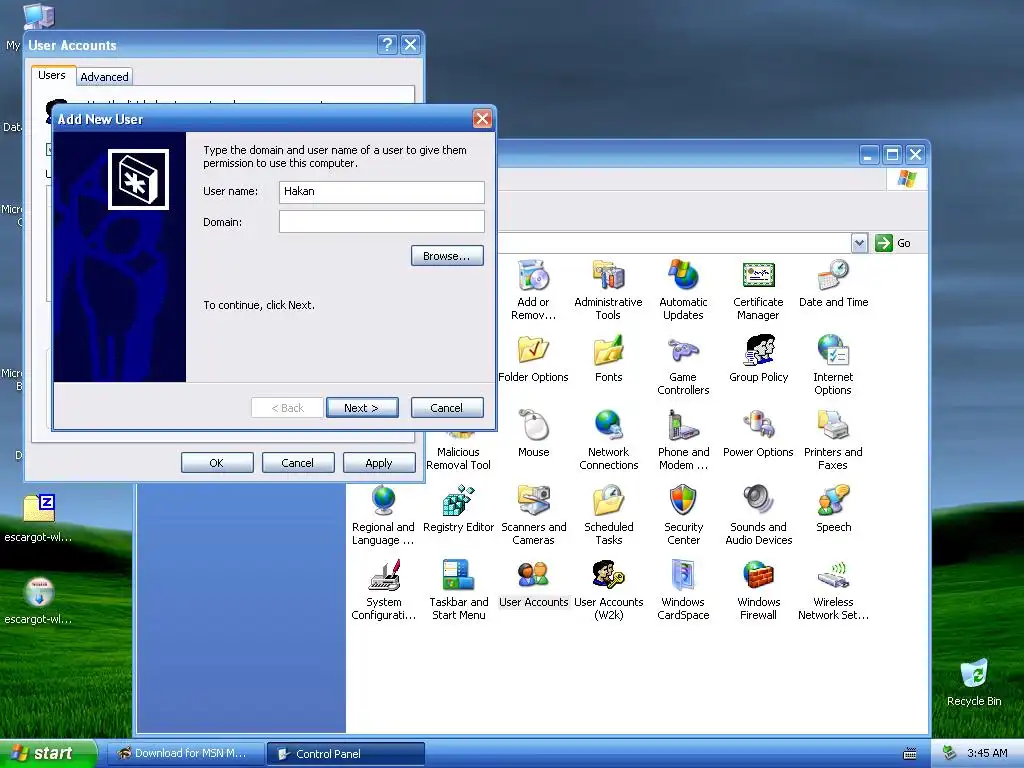The image size is (1024, 768).
Task: Cancel the Add New User wizard
Action: point(447,408)
